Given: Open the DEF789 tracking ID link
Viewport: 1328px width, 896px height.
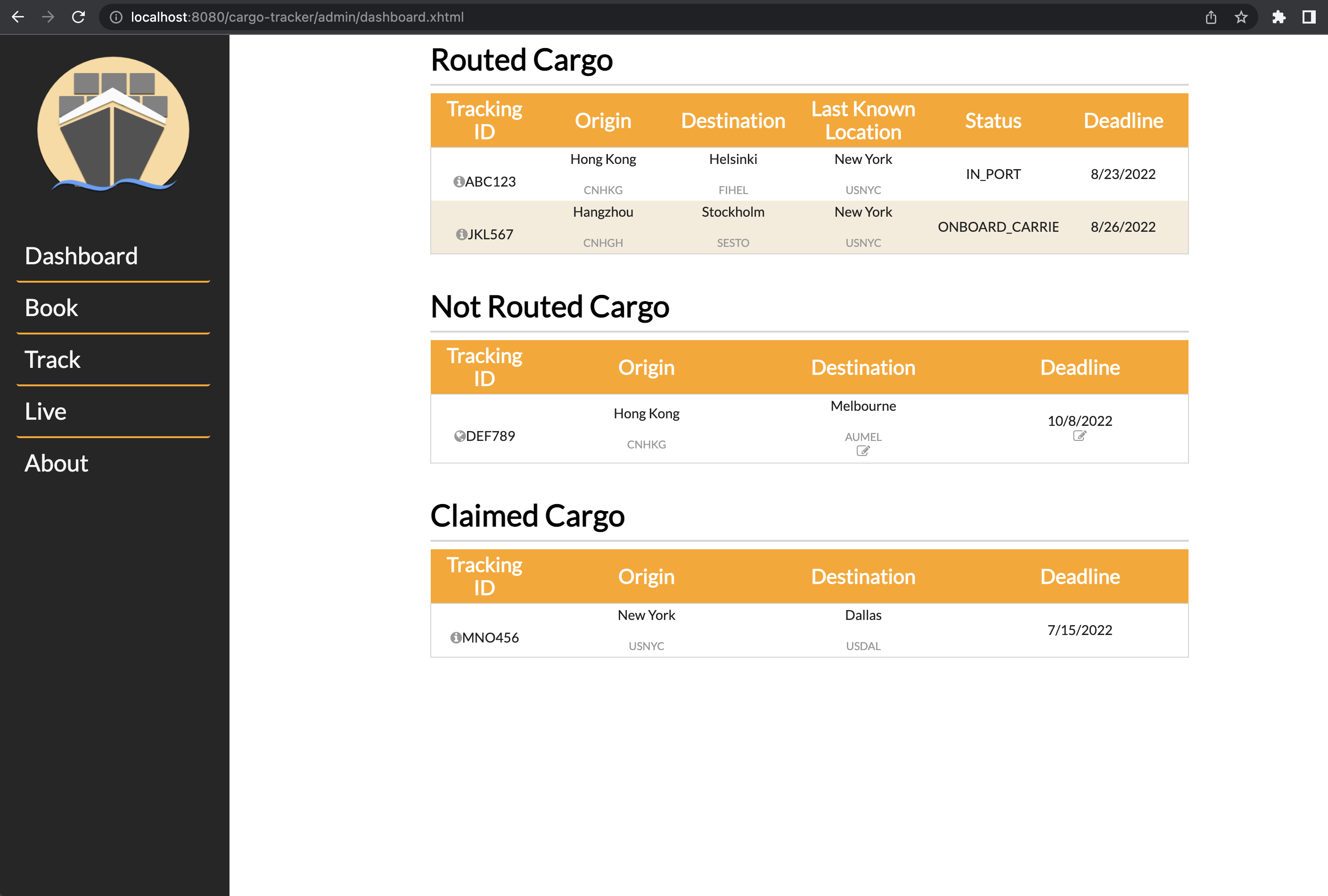Looking at the screenshot, I should tap(490, 436).
